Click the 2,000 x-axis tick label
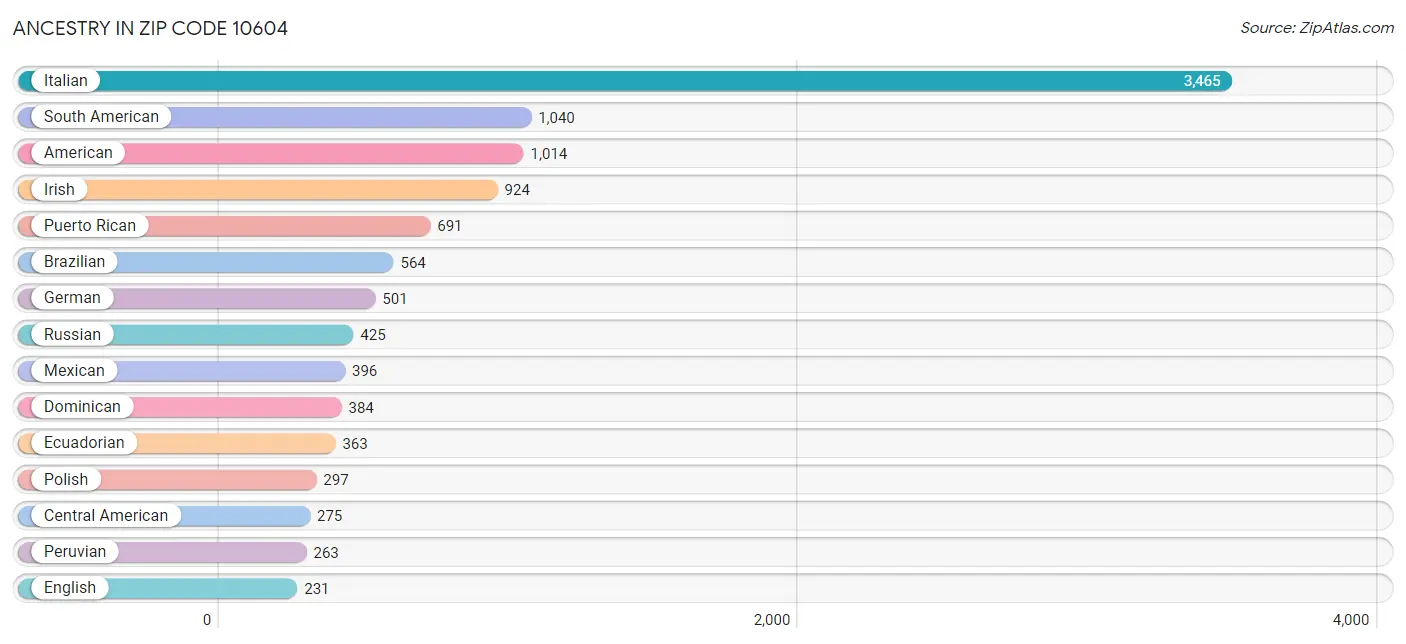Image resolution: width=1406 pixels, height=644 pixels. tap(772, 620)
